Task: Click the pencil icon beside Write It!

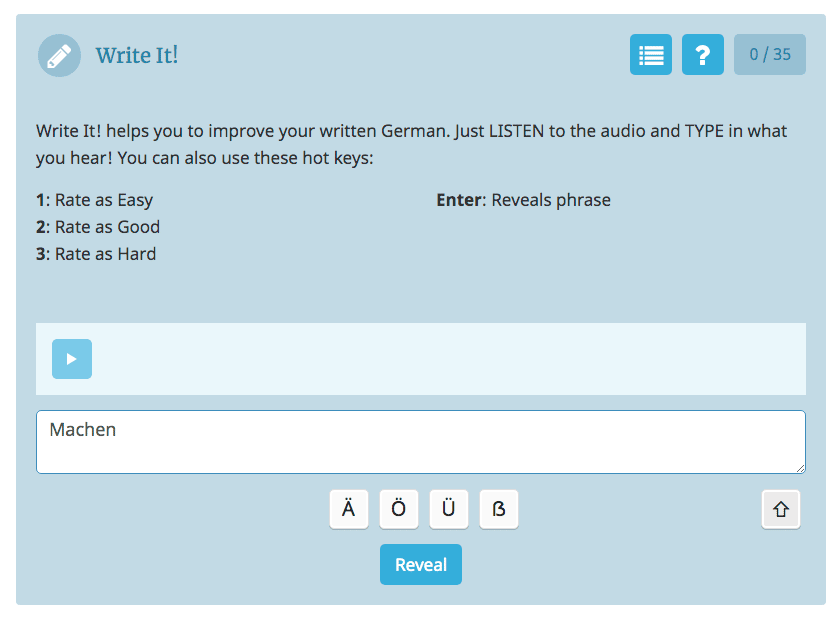Action: click(59, 55)
